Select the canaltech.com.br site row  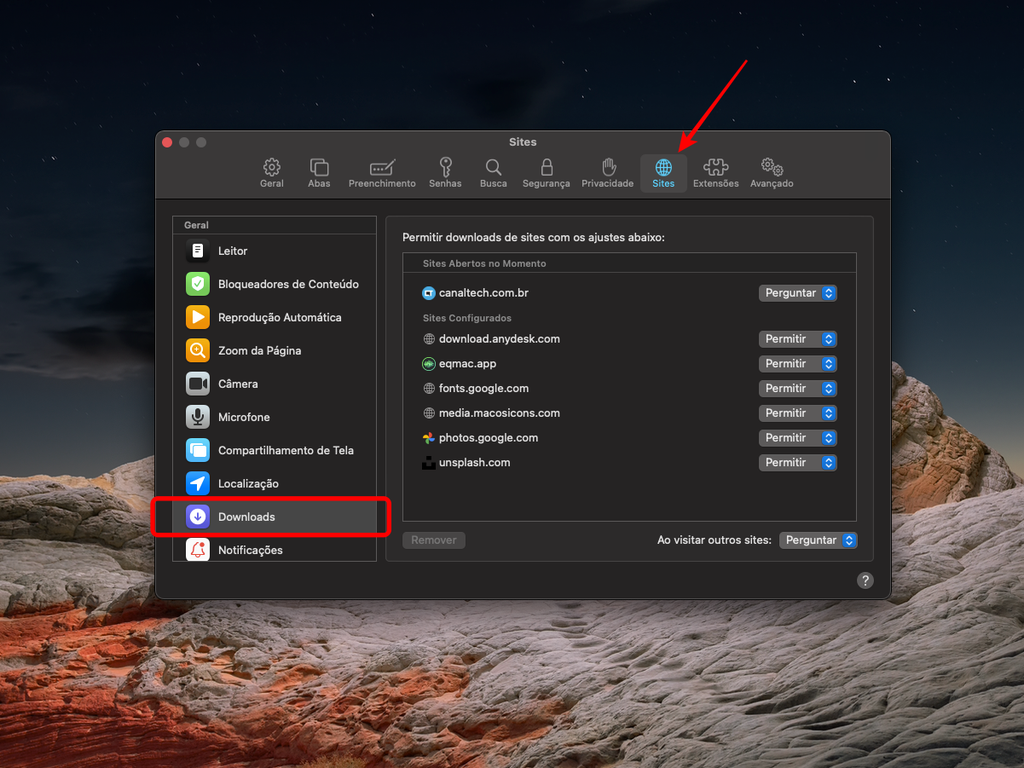click(x=630, y=293)
